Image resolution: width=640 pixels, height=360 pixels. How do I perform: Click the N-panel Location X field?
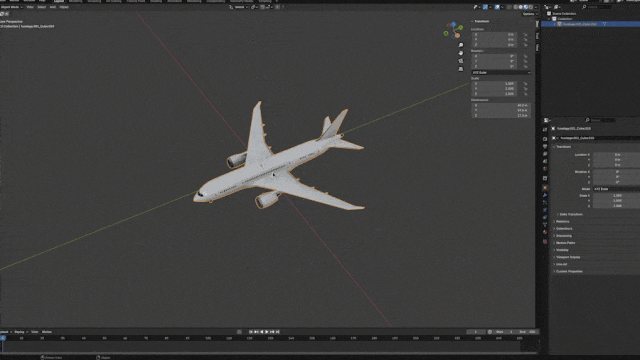[x=494, y=35]
